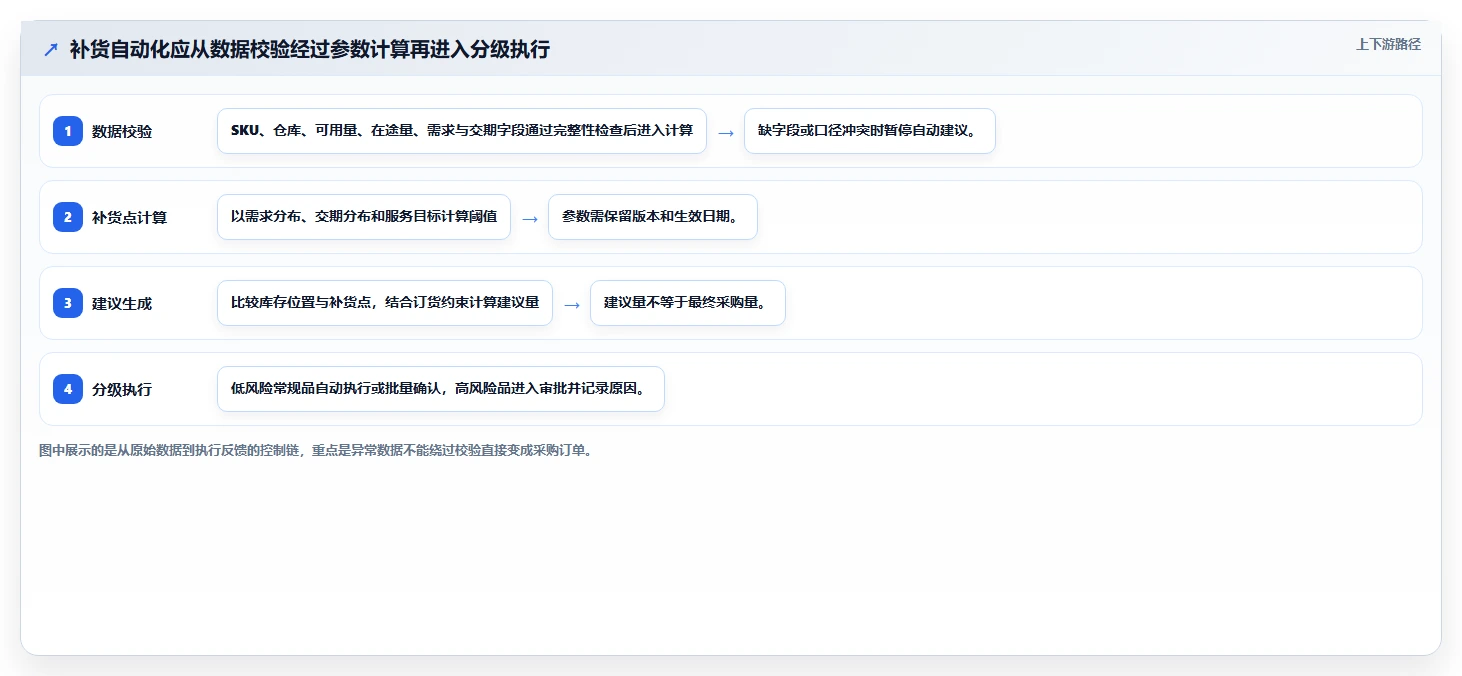Click the box 缺字段或口径冲突时暂停自动建议。
The width and height of the screenshot is (1462, 676).
tap(870, 131)
